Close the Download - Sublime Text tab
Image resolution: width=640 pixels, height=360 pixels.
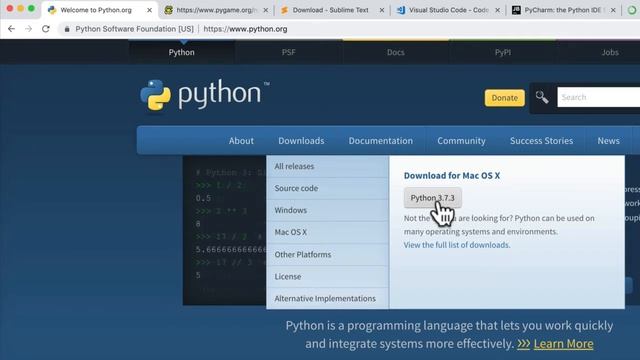tap(382, 10)
